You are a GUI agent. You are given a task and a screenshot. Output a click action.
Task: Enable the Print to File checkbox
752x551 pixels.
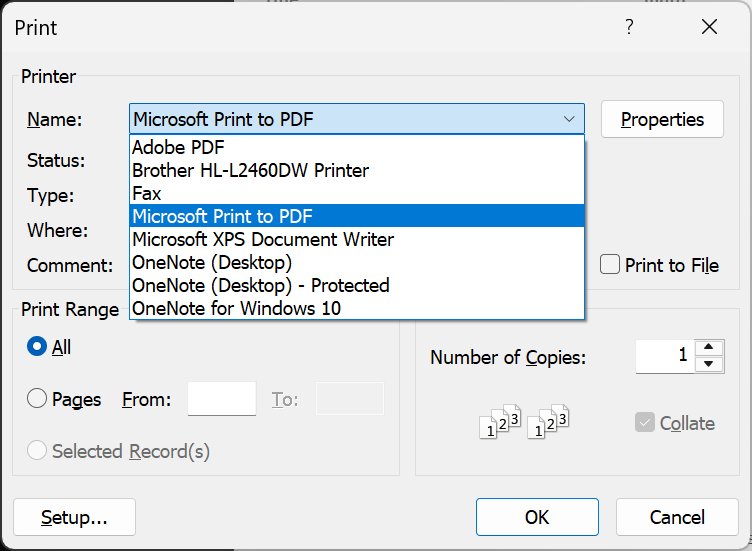610,265
